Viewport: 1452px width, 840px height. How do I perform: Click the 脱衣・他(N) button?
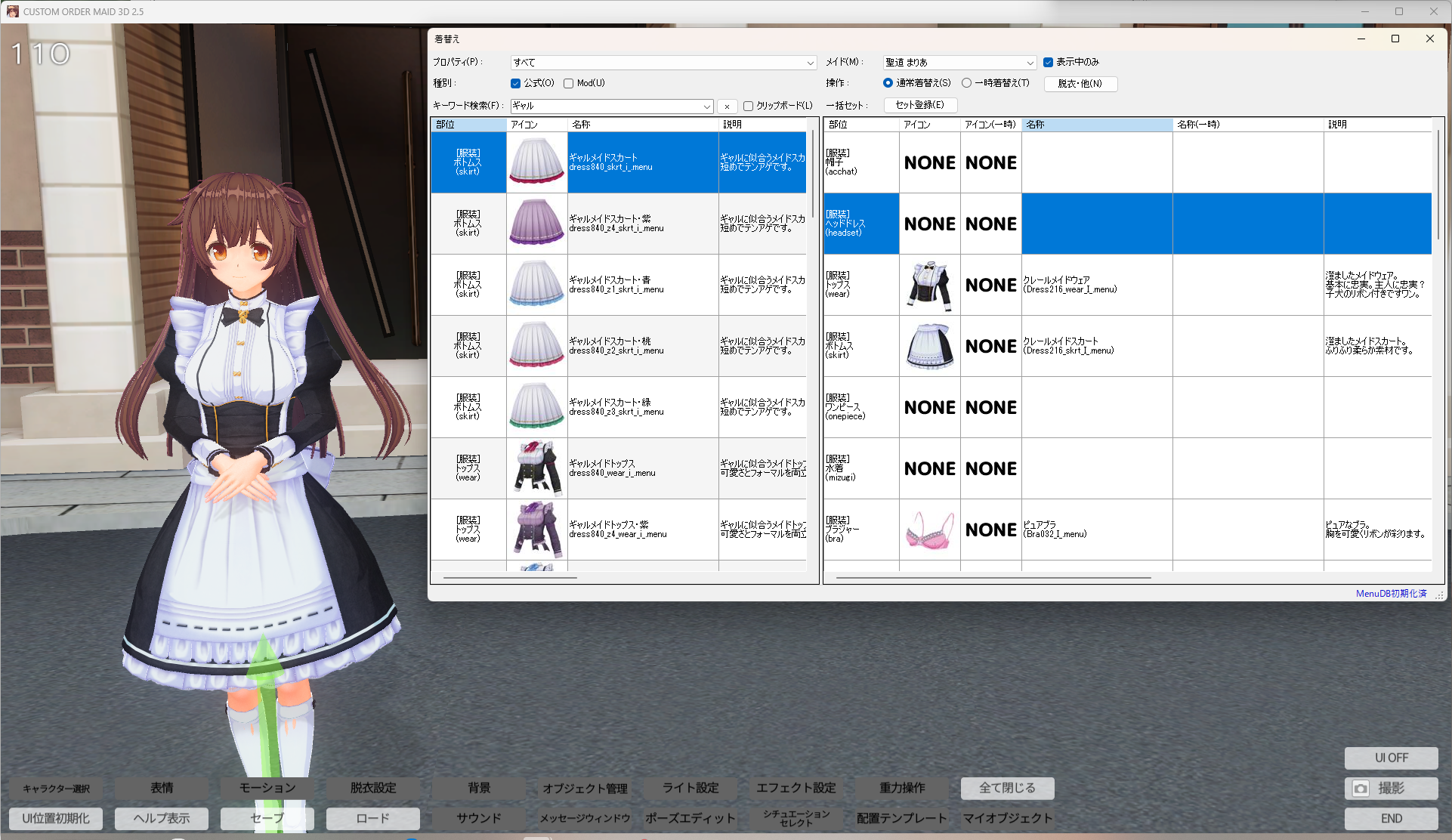pyautogui.click(x=1080, y=84)
